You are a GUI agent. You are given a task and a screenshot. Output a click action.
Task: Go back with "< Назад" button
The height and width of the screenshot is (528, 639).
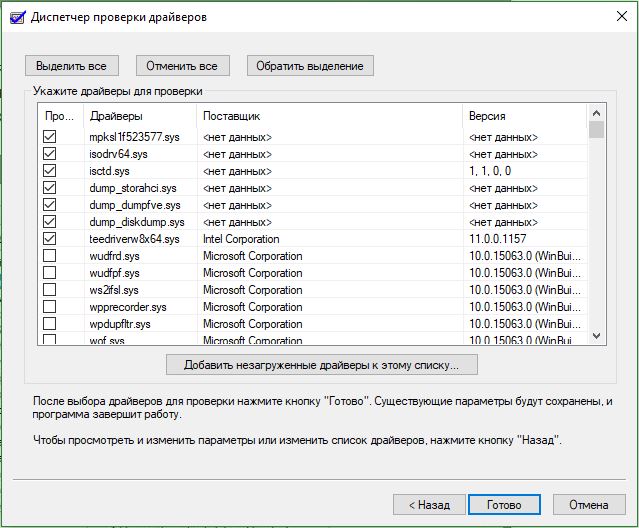pos(429,505)
